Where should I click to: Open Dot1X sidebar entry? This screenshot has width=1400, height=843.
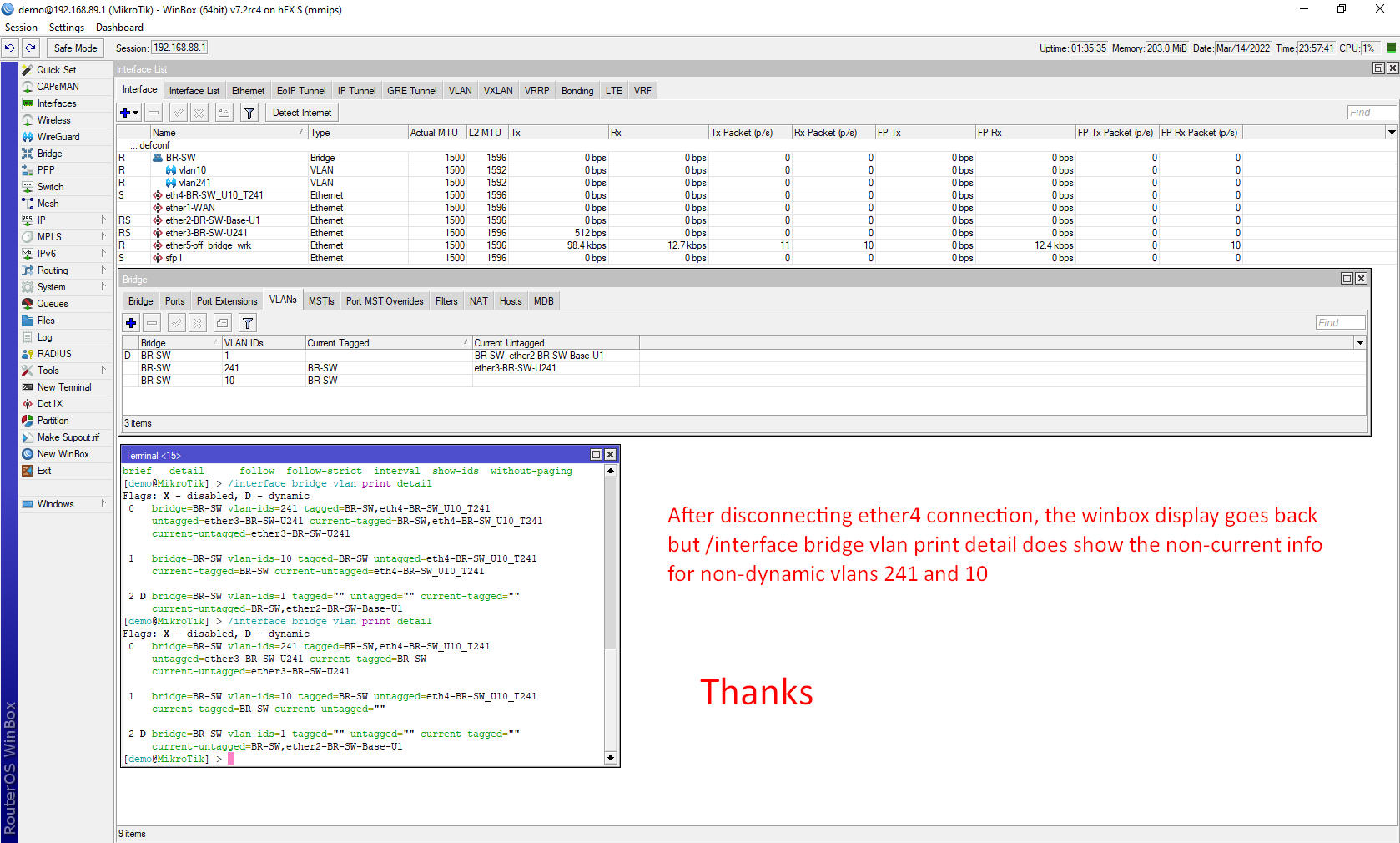tap(50, 404)
